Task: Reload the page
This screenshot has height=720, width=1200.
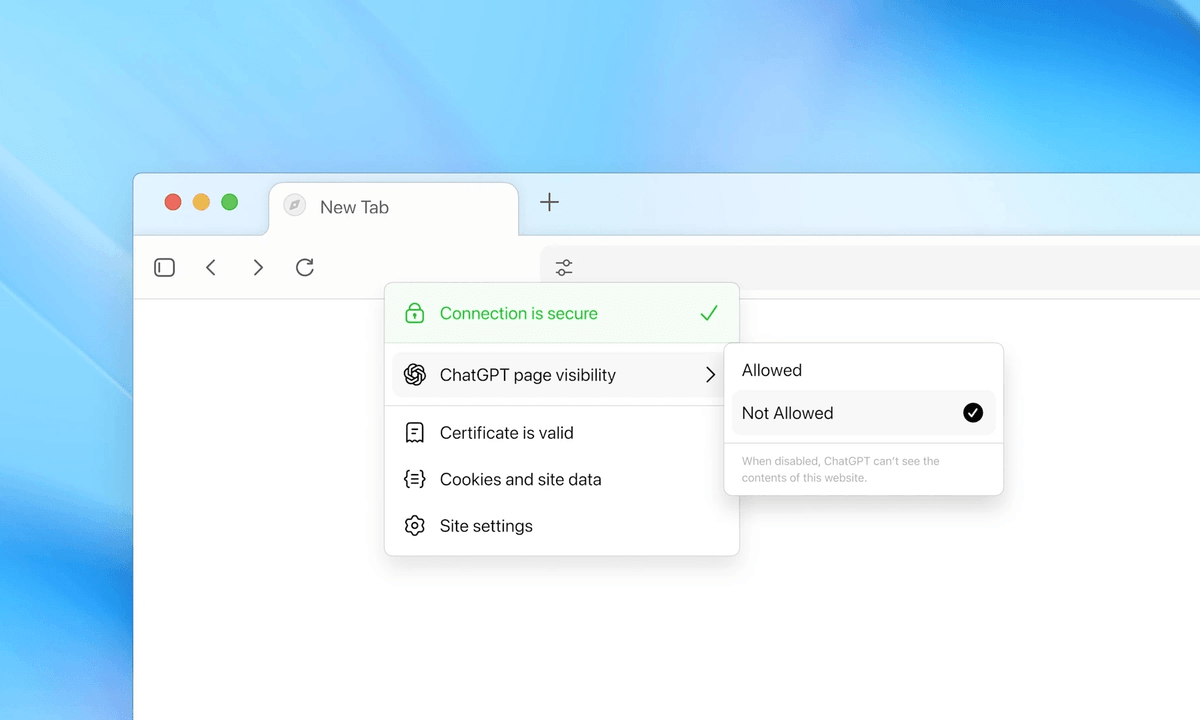Action: point(305,267)
